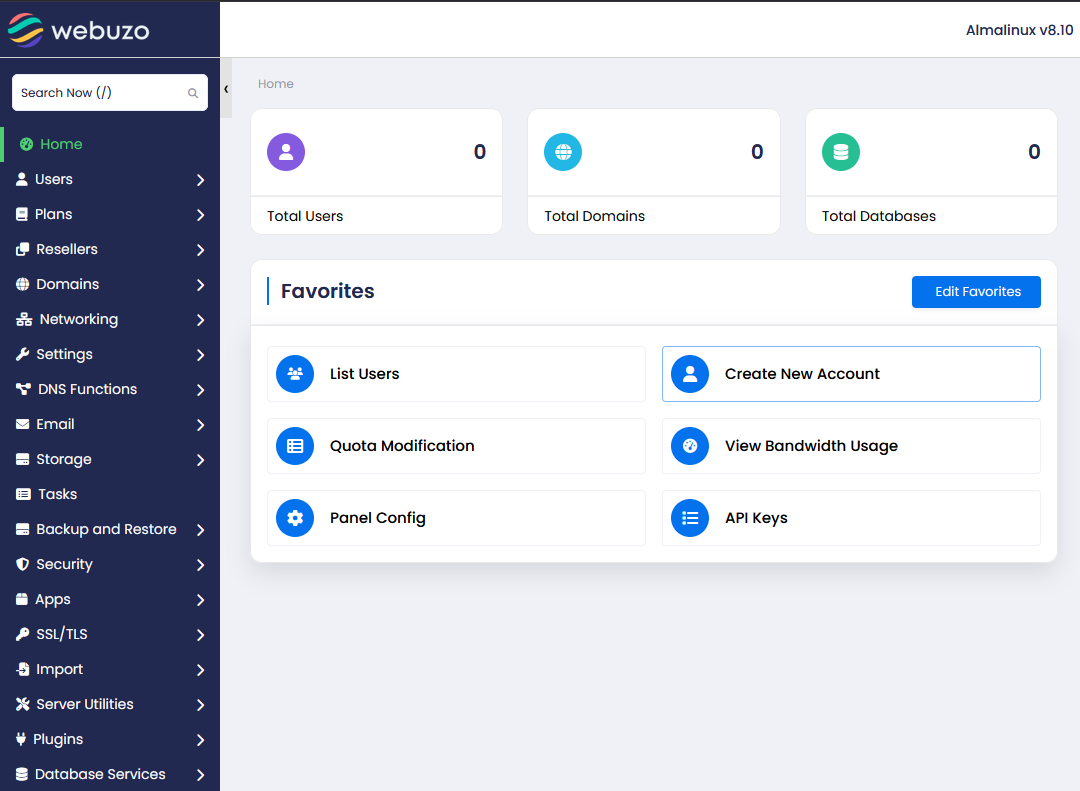Open the Tasks menu item

(x=110, y=494)
